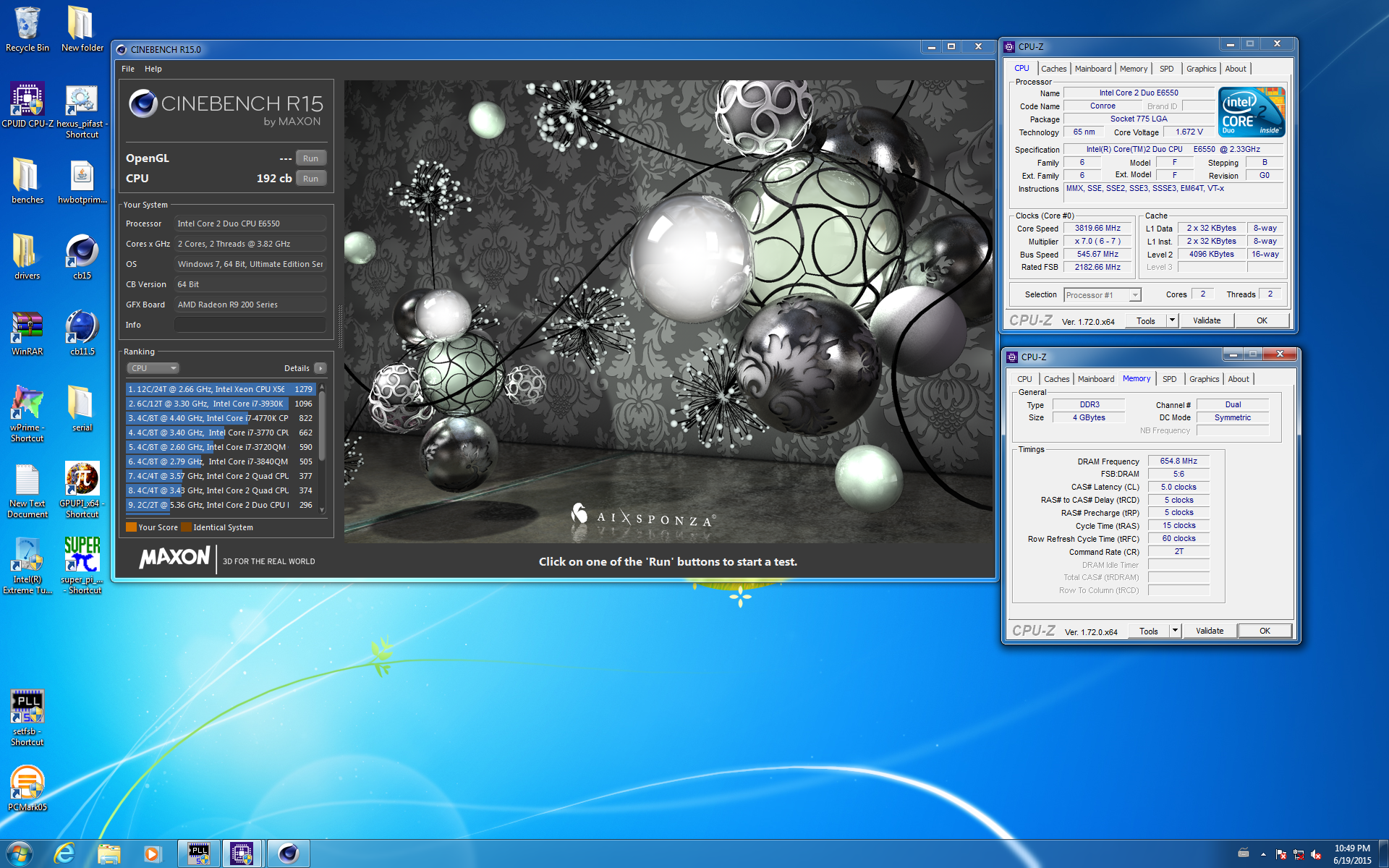Launch hexus_pifast shortcut icon
The image size is (1389, 868).
(x=82, y=111)
